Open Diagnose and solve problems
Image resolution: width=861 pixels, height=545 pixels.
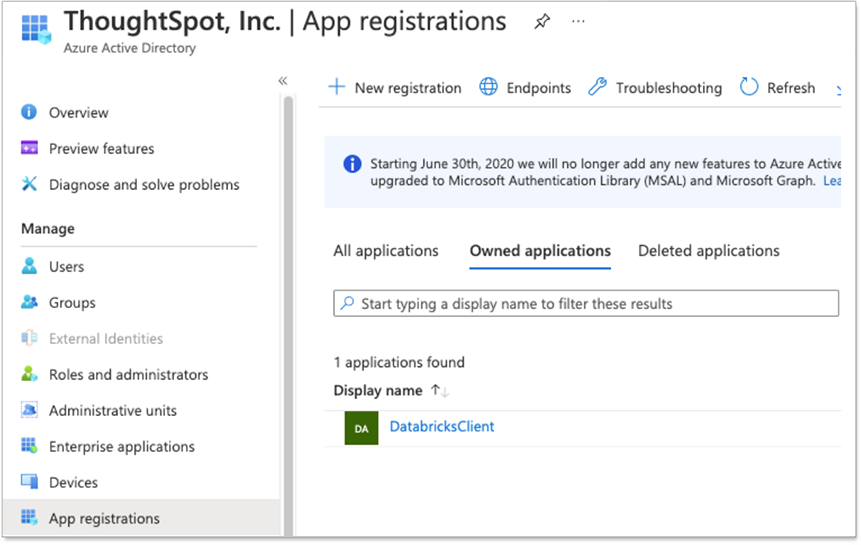144,185
